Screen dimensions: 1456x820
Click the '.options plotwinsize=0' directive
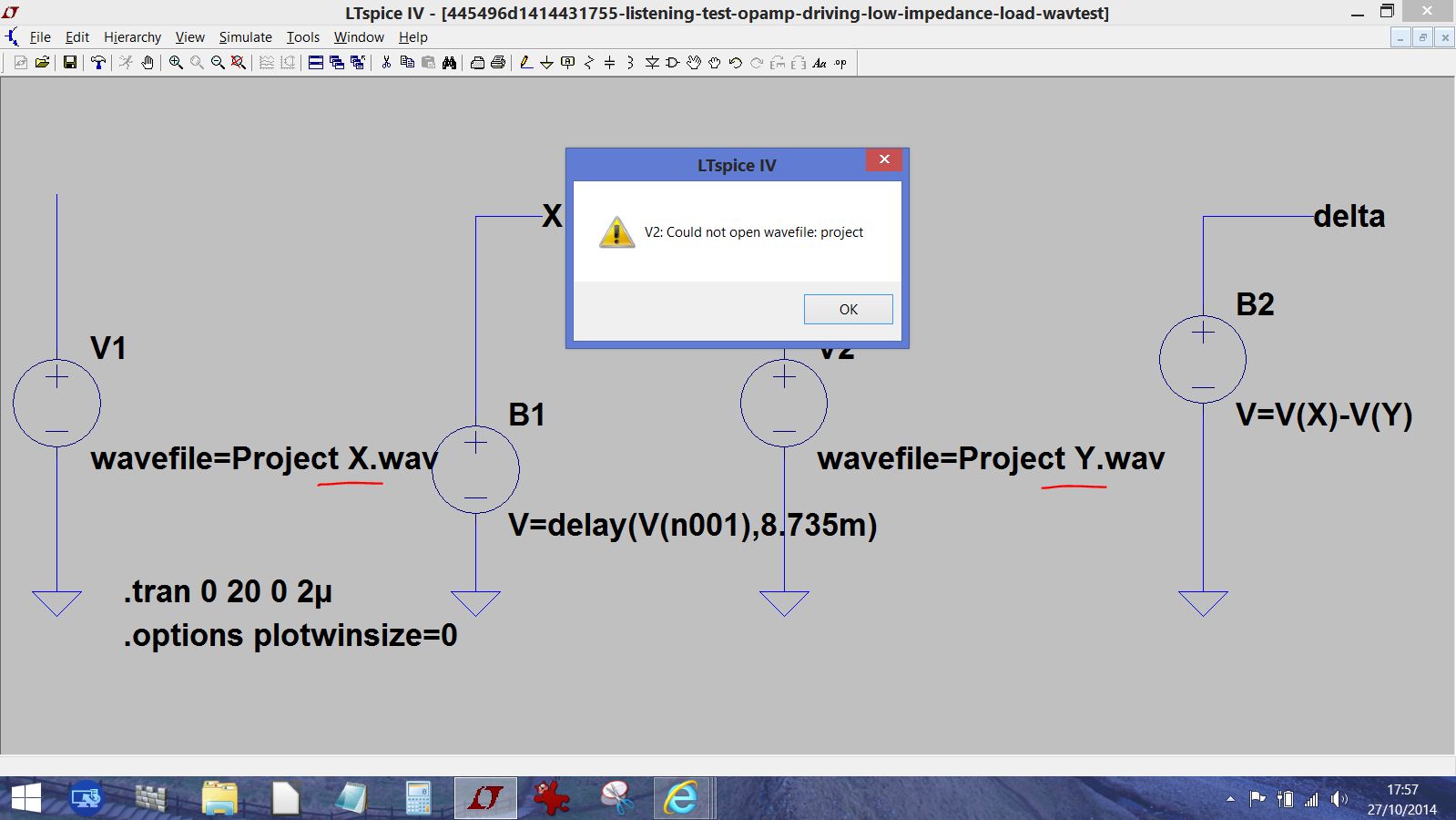coord(290,635)
